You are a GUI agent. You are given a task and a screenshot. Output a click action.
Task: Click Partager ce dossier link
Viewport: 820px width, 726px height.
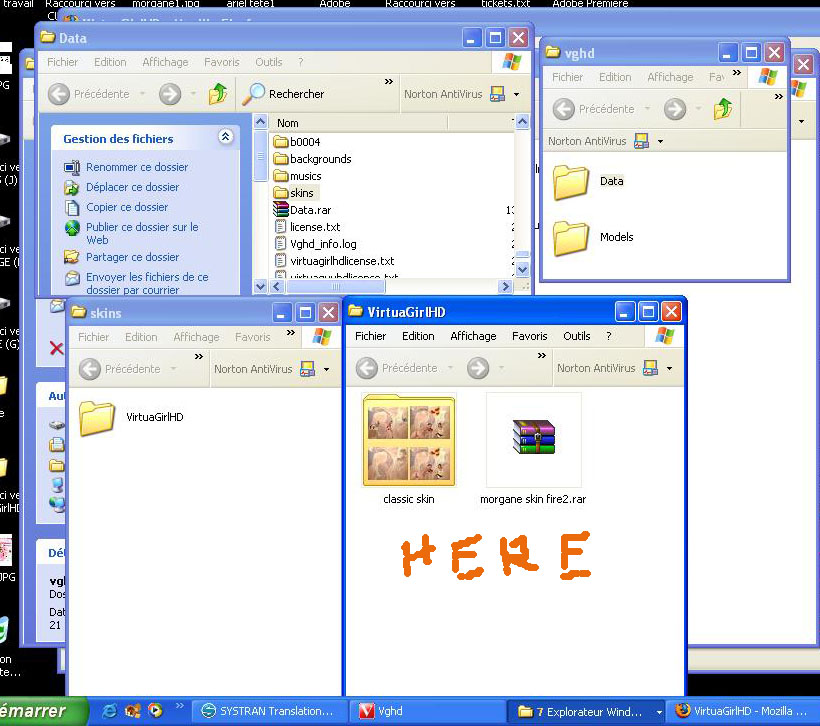[x=134, y=257]
